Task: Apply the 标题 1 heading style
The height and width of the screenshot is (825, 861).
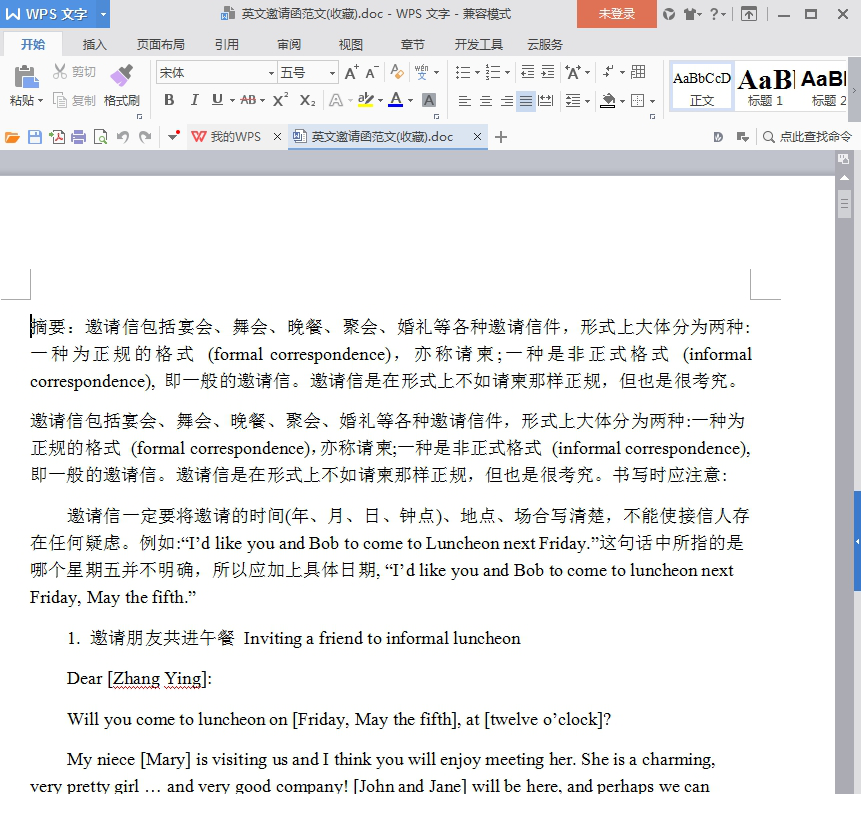Action: pos(765,87)
